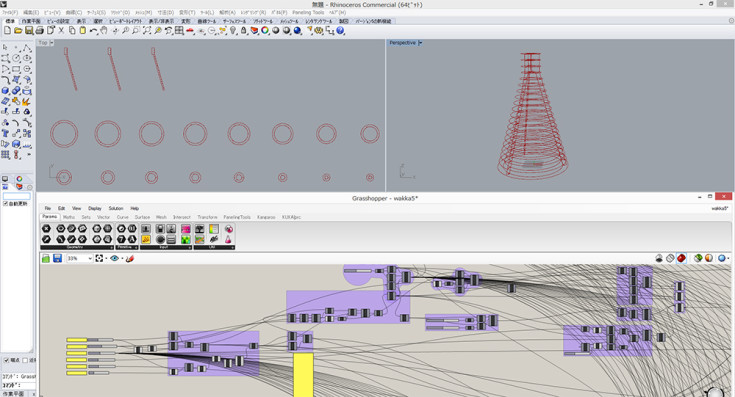The image size is (735, 397).
Task: Open the 33% zoom level dropdown
Action: 90,258
